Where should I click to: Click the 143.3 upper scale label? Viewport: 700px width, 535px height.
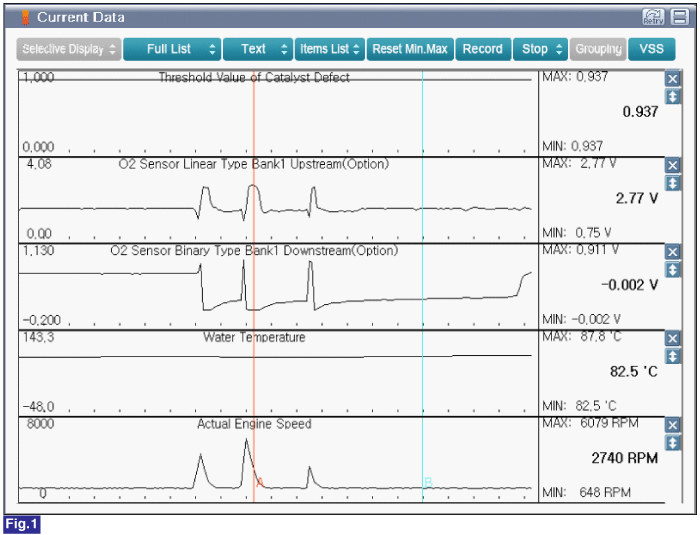pos(38,337)
